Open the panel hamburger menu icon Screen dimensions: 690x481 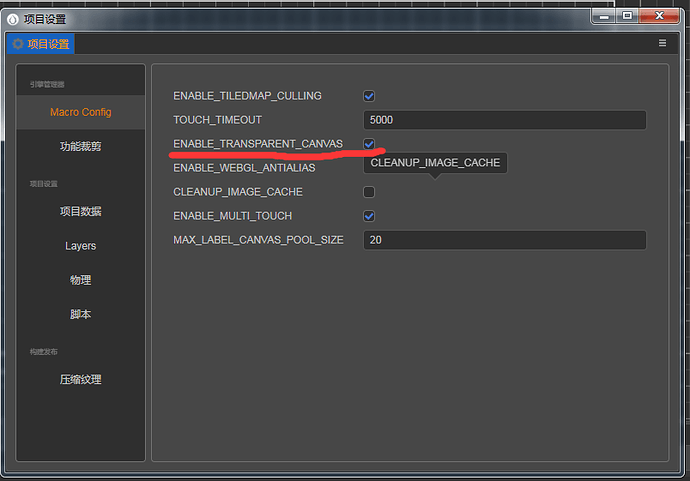[x=662, y=43]
